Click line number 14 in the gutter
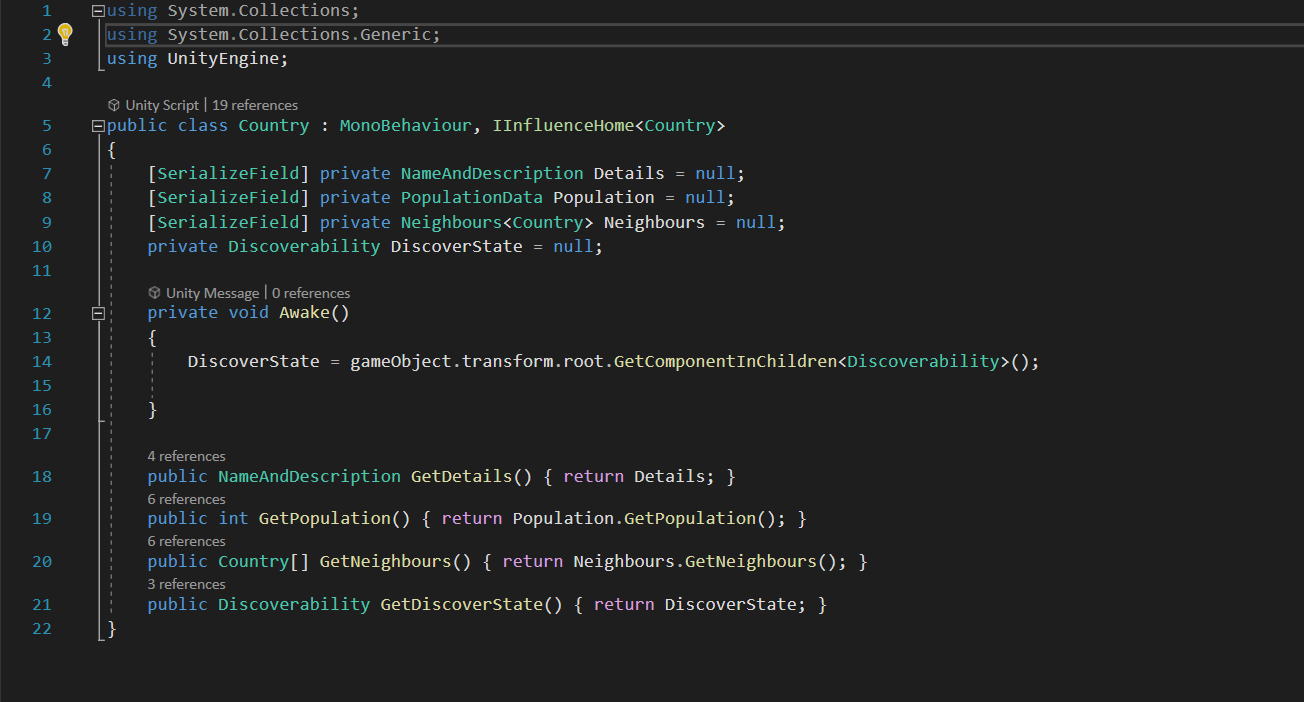This screenshot has height=702, width=1304. point(41,360)
